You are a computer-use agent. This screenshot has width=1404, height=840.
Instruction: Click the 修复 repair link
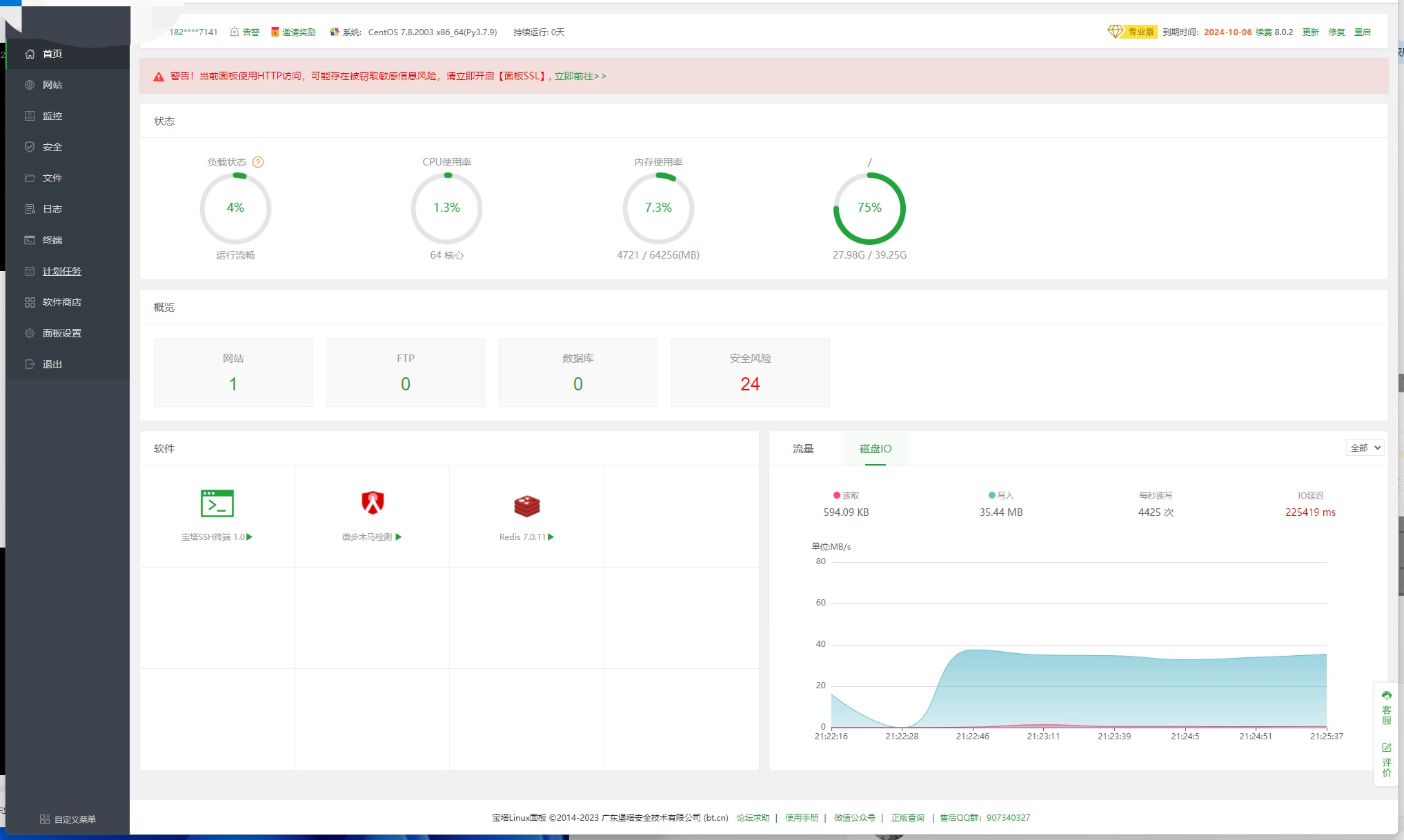click(1337, 32)
